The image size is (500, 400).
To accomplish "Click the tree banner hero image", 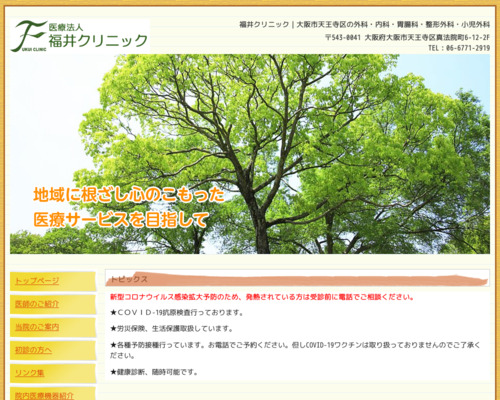I will [x=250, y=154].
